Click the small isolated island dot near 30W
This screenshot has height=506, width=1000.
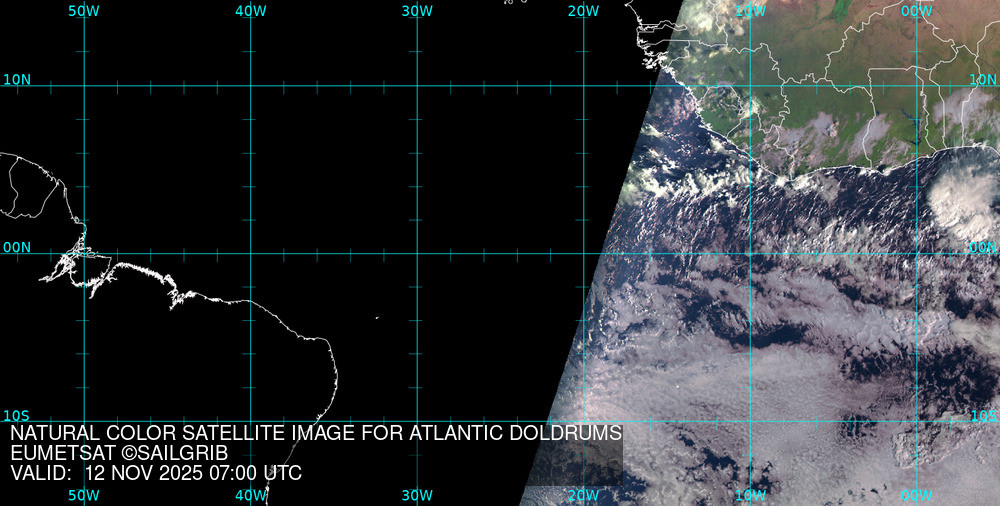(x=377, y=318)
